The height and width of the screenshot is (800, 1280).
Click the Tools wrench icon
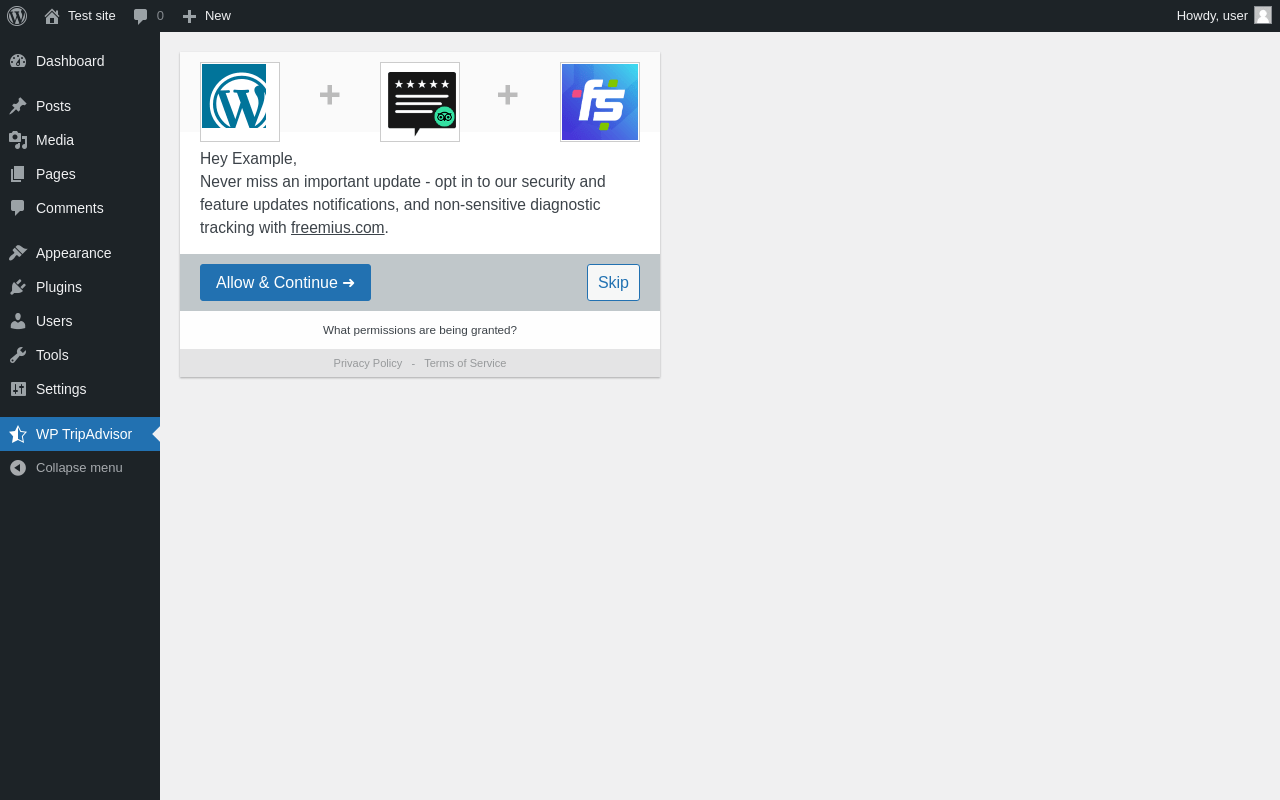(18, 355)
